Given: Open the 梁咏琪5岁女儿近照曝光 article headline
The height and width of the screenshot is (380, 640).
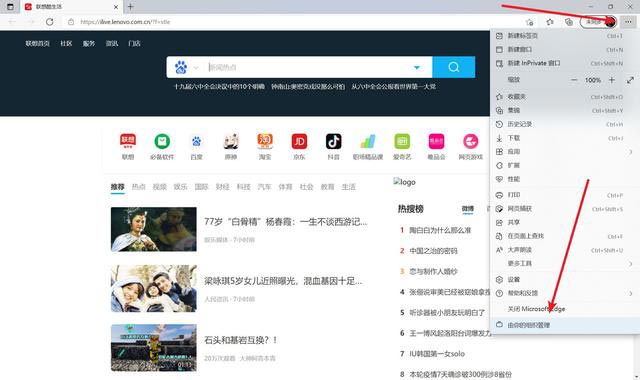Looking at the screenshot, I should tap(283, 281).
